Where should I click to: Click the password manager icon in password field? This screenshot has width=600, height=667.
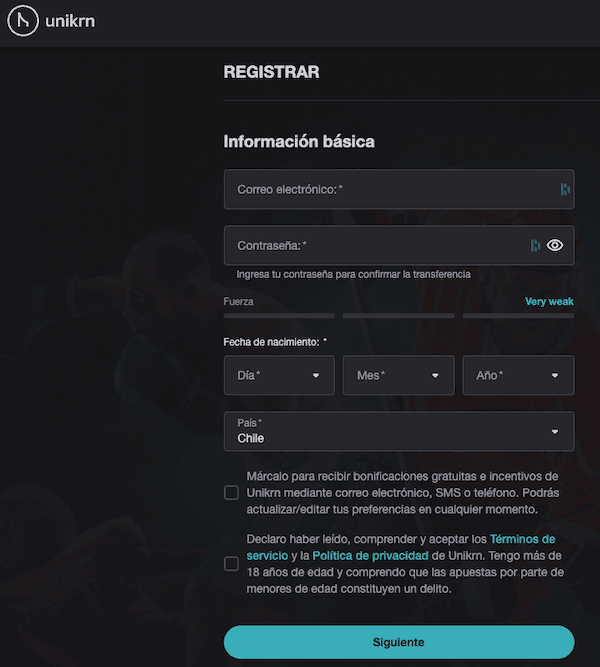pyautogui.click(x=535, y=245)
